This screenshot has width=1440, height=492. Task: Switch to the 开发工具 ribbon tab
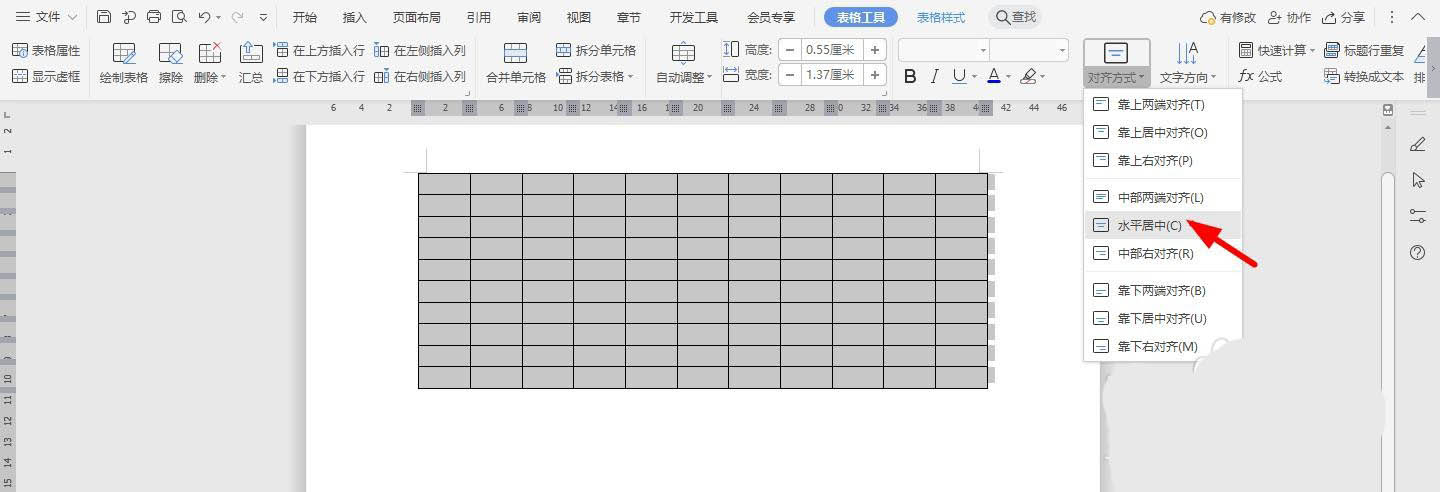693,17
